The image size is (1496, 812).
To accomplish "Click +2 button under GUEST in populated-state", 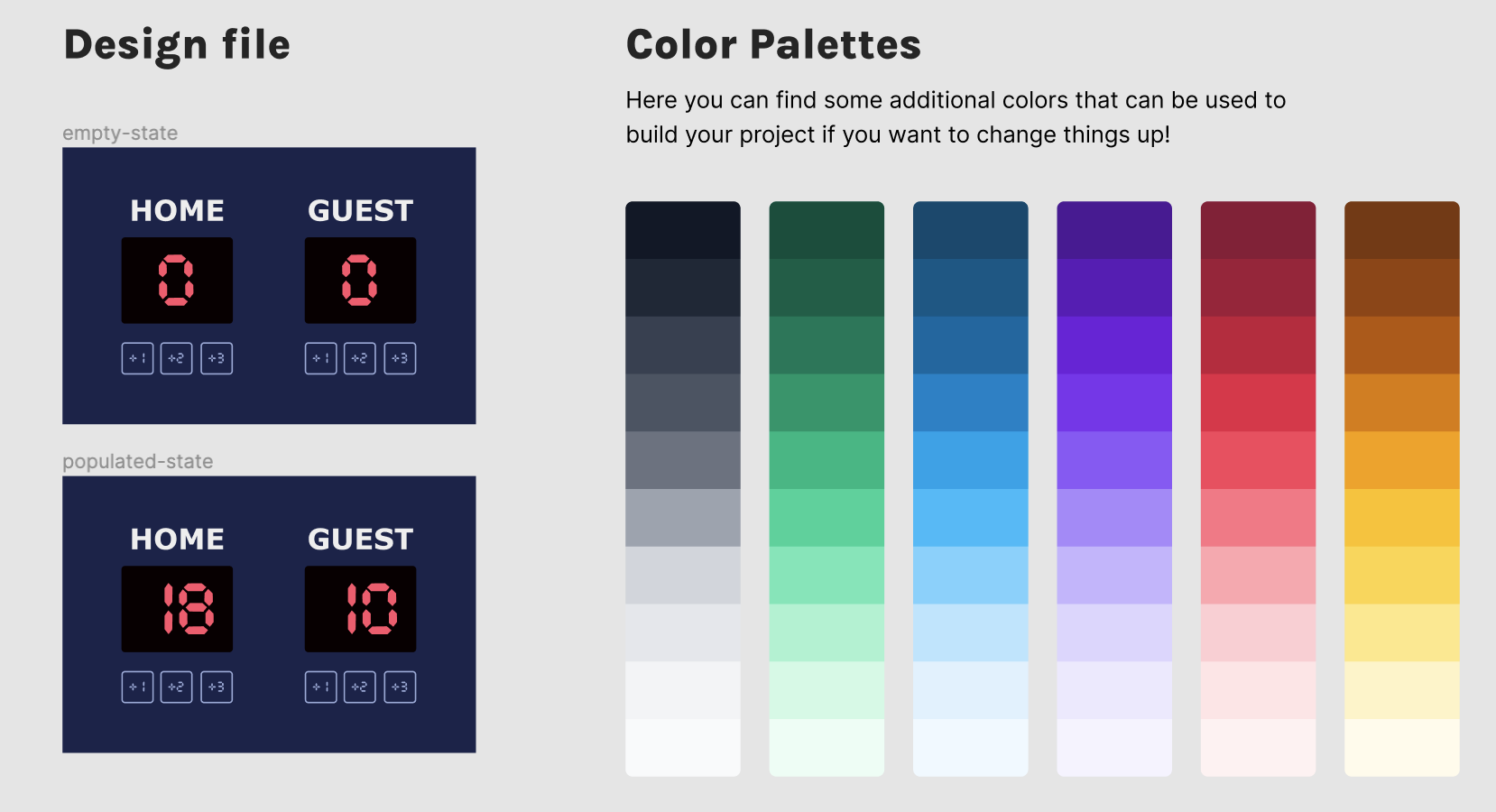I will (360, 687).
